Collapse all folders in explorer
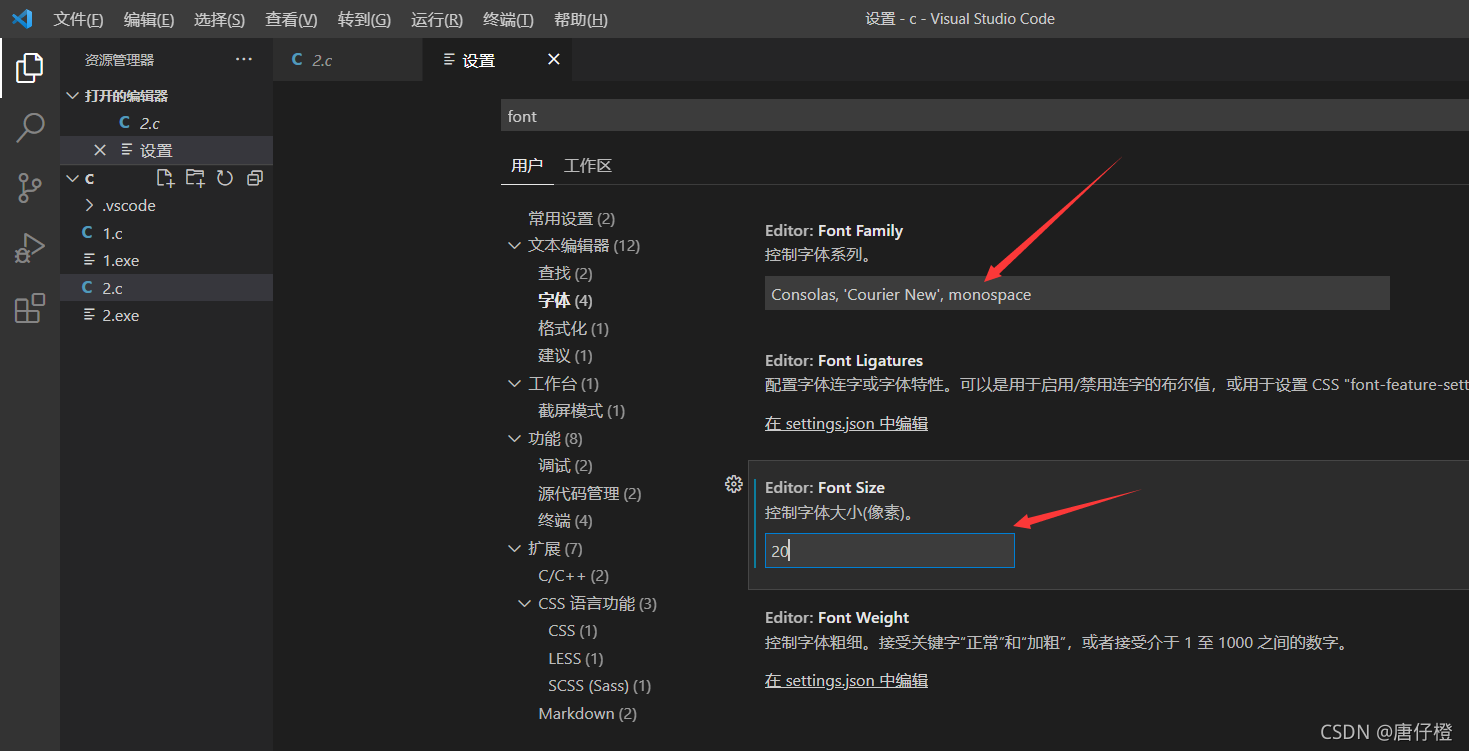The image size is (1469, 751). coord(255,178)
